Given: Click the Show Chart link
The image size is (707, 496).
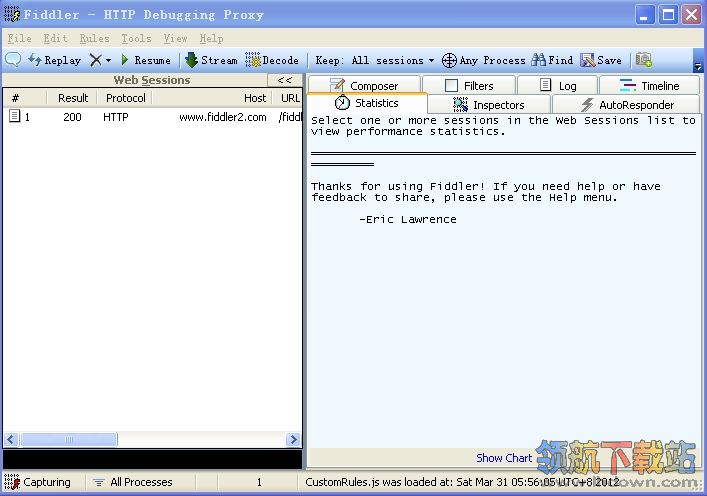Looking at the screenshot, I should click(x=504, y=458).
